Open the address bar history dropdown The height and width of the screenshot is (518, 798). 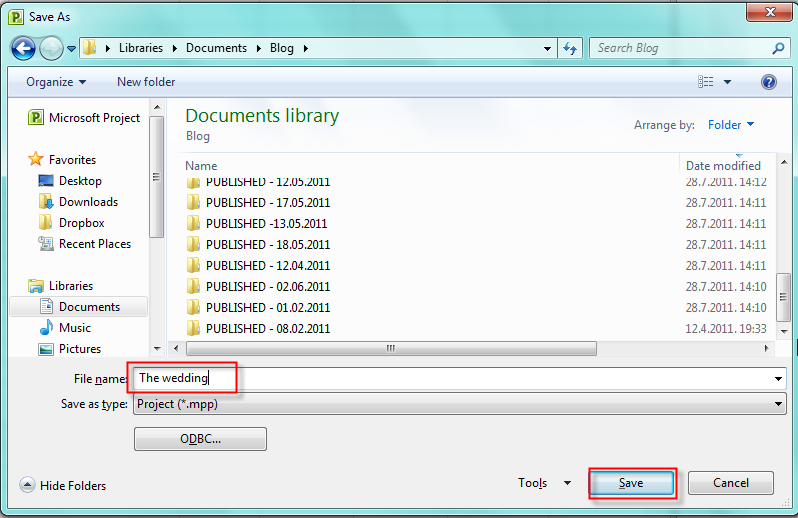tap(547, 48)
